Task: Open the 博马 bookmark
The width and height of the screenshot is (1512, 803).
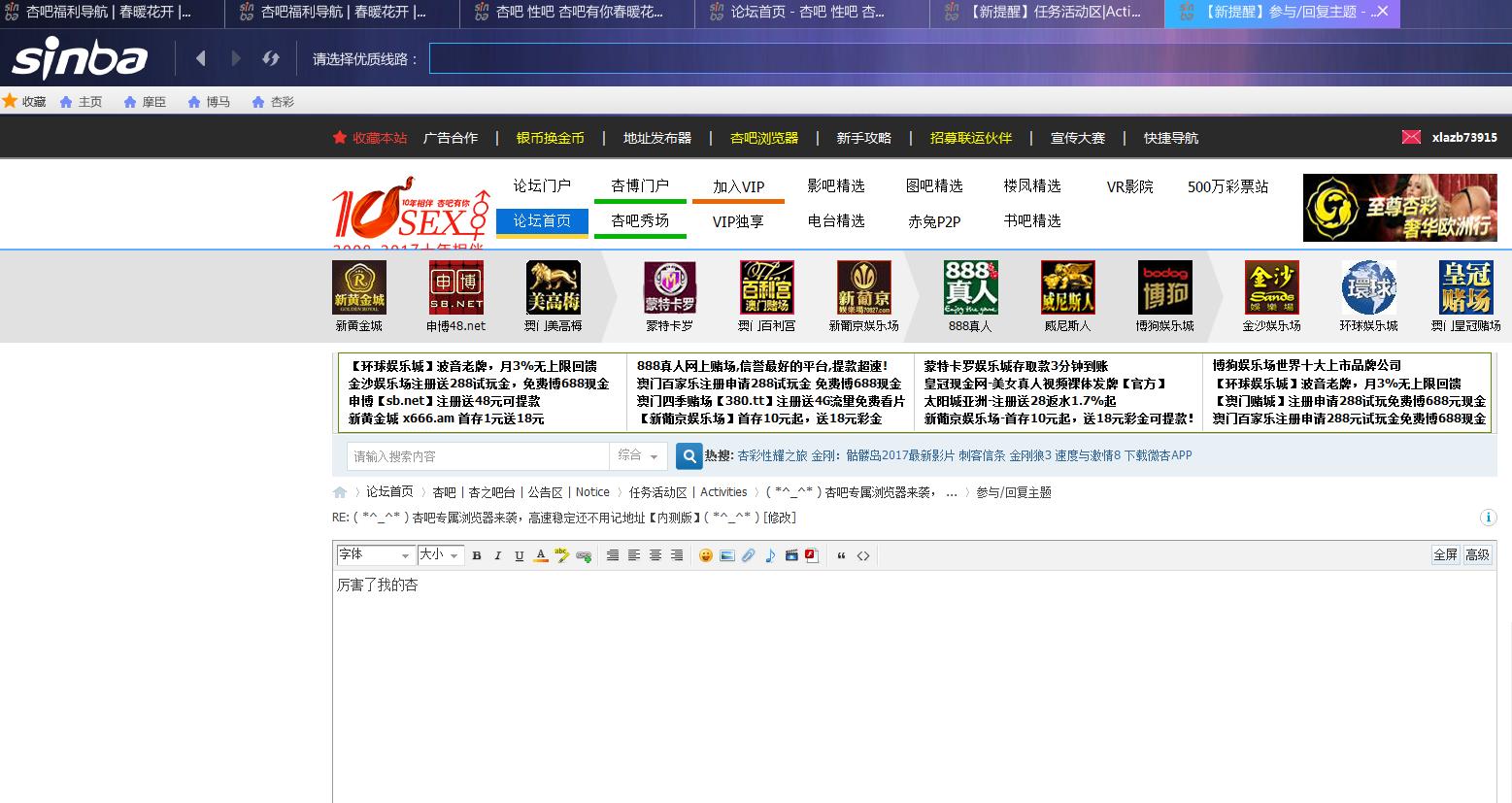Action: pos(209,101)
